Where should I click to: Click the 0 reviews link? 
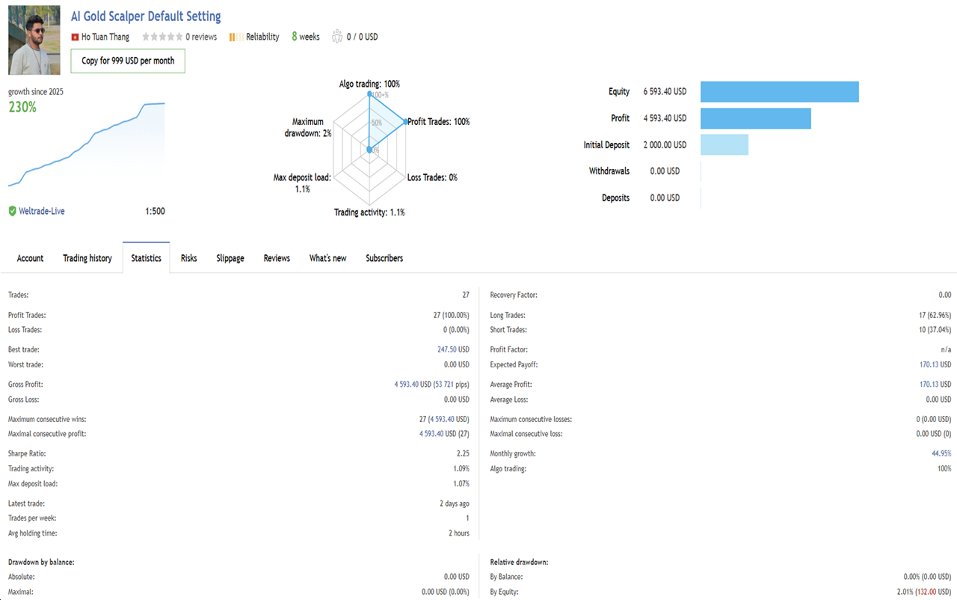tap(201, 37)
